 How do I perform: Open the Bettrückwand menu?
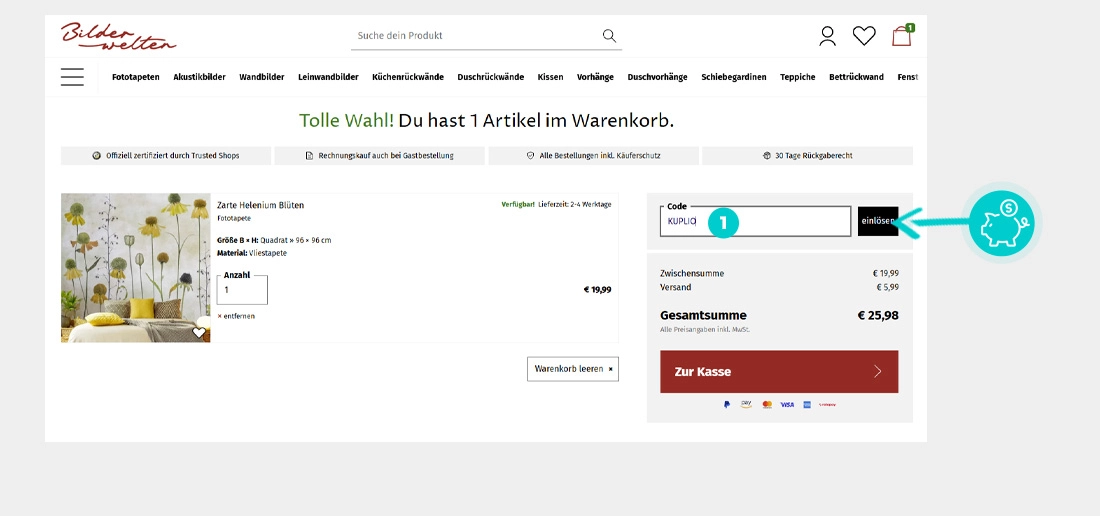pos(857,77)
